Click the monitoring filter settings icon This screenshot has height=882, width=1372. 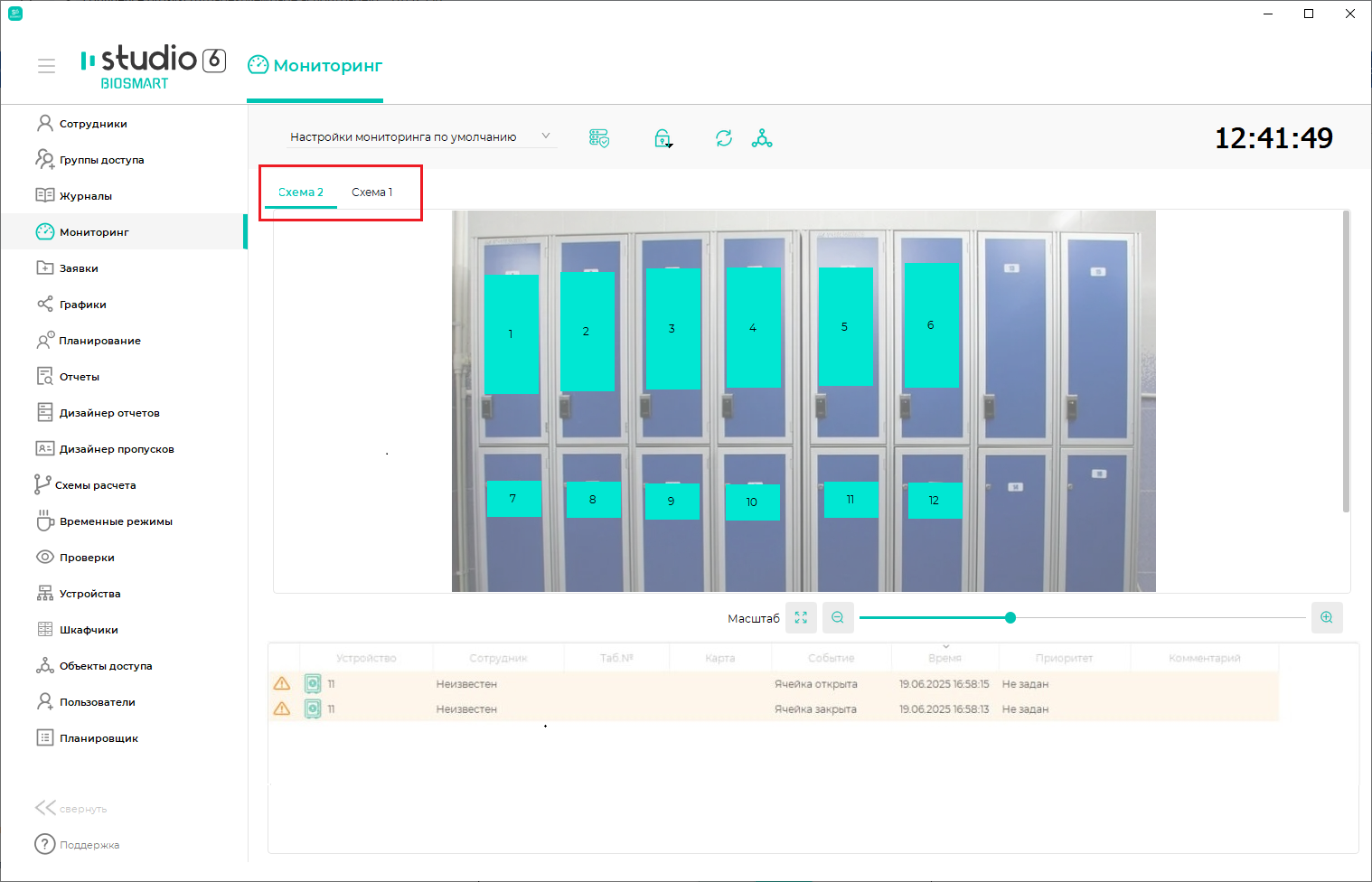599,138
